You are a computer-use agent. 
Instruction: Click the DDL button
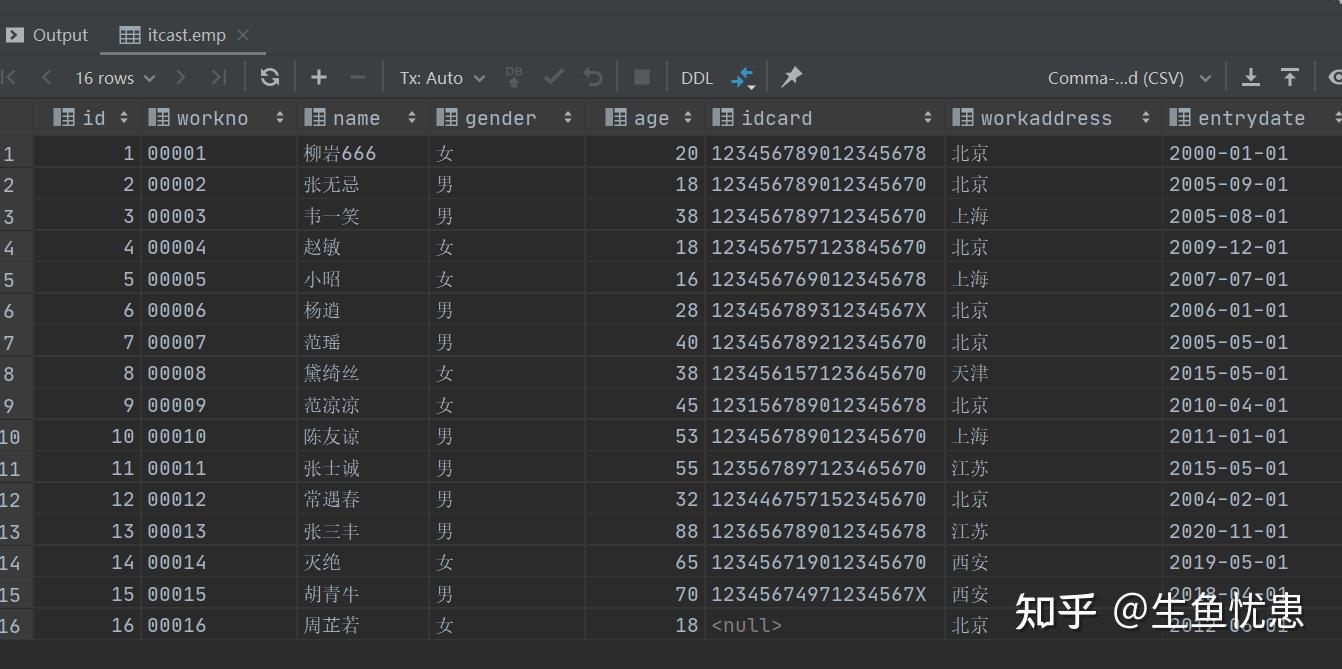697,77
